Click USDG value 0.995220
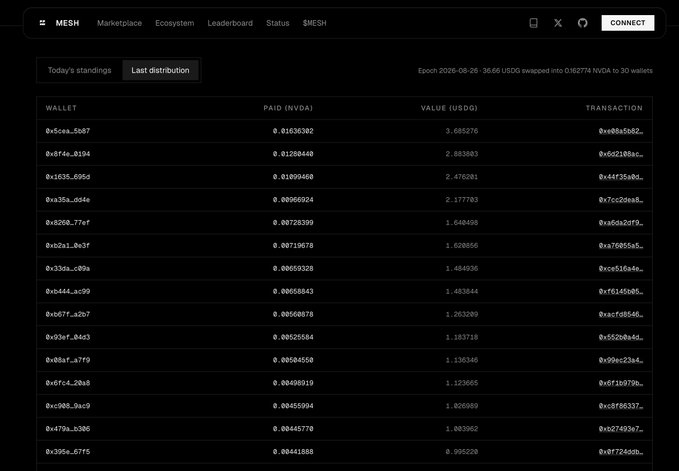The image size is (679, 471). (x=462, y=452)
